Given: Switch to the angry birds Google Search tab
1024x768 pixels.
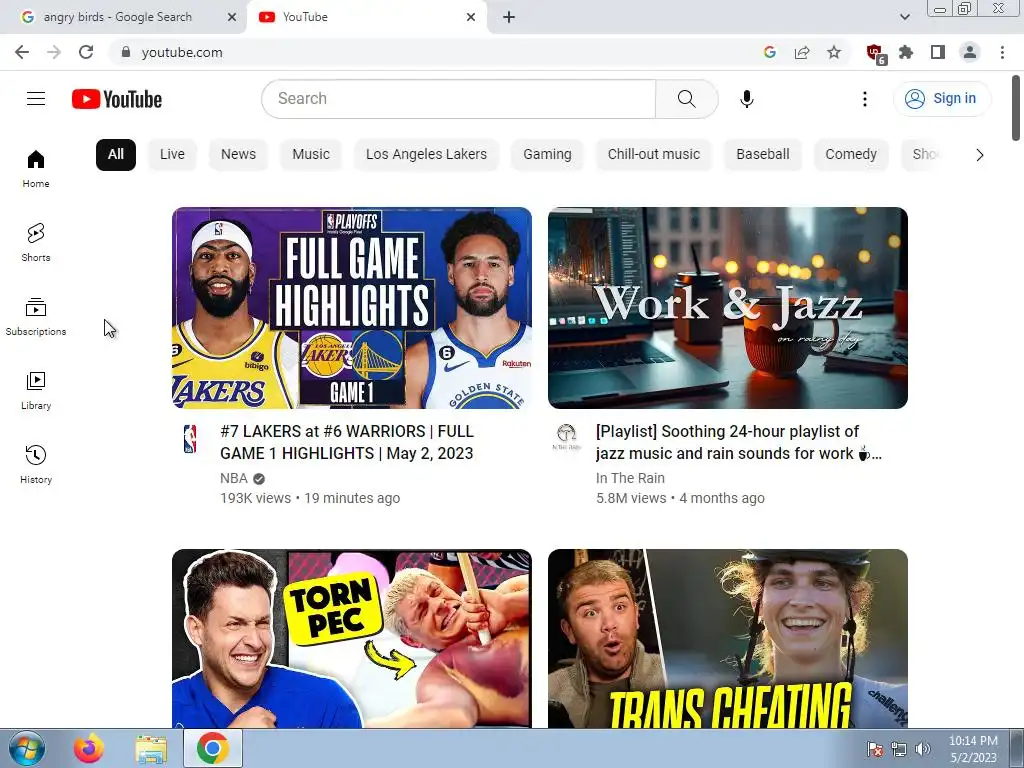Looking at the screenshot, I should pyautogui.click(x=118, y=17).
